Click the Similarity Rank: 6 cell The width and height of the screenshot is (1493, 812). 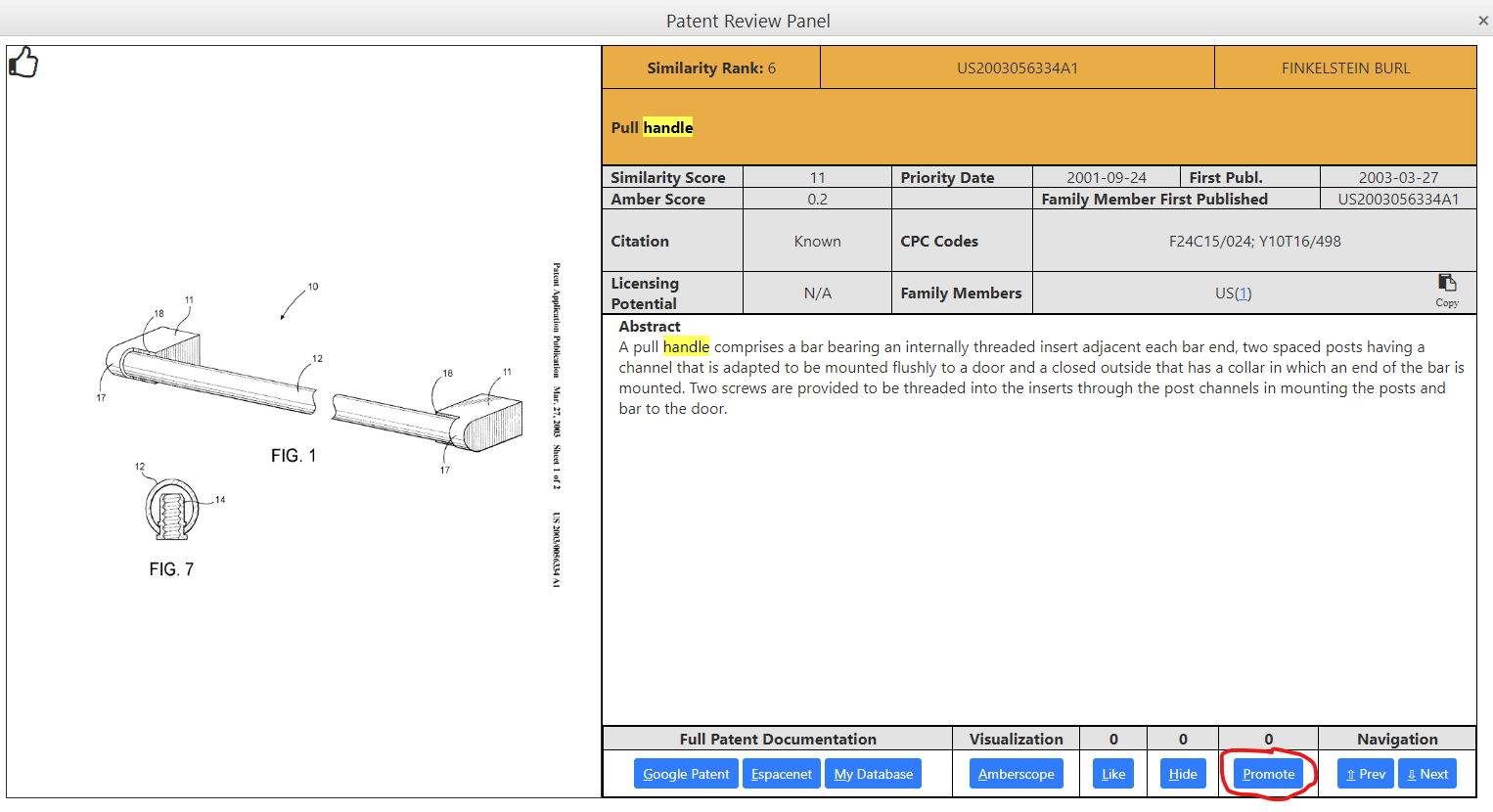pyautogui.click(x=711, y=68)
